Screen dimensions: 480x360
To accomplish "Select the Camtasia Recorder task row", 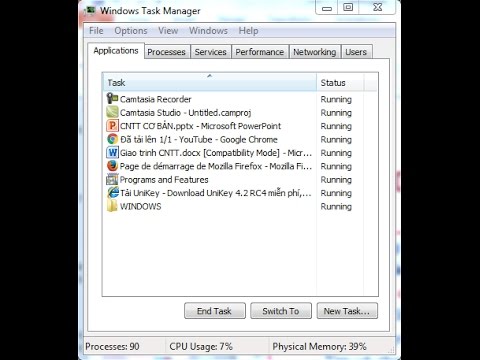I will click(240, 99).
